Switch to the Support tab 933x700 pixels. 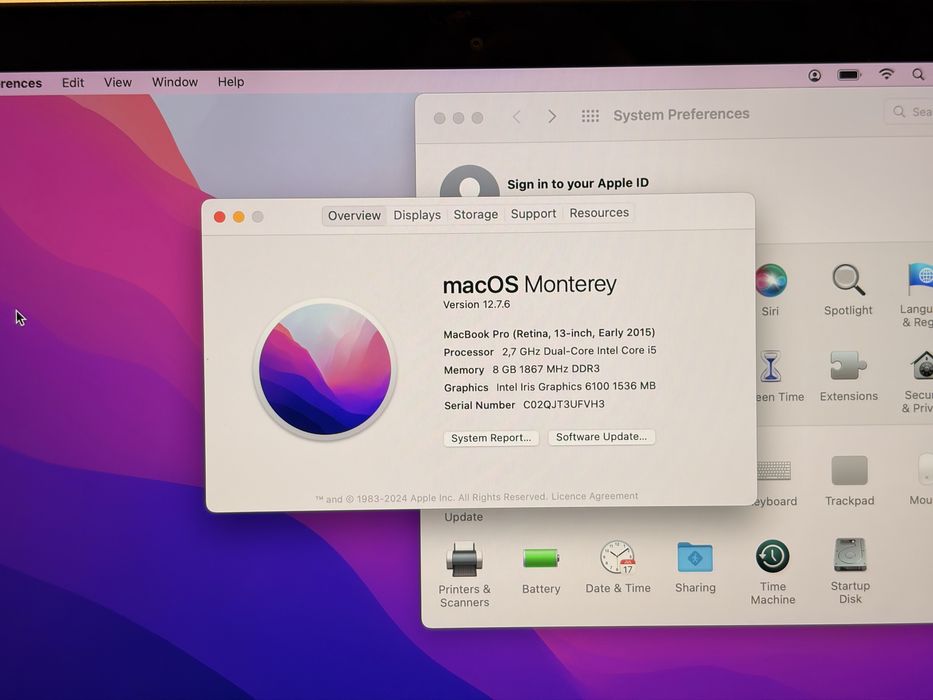533,214
